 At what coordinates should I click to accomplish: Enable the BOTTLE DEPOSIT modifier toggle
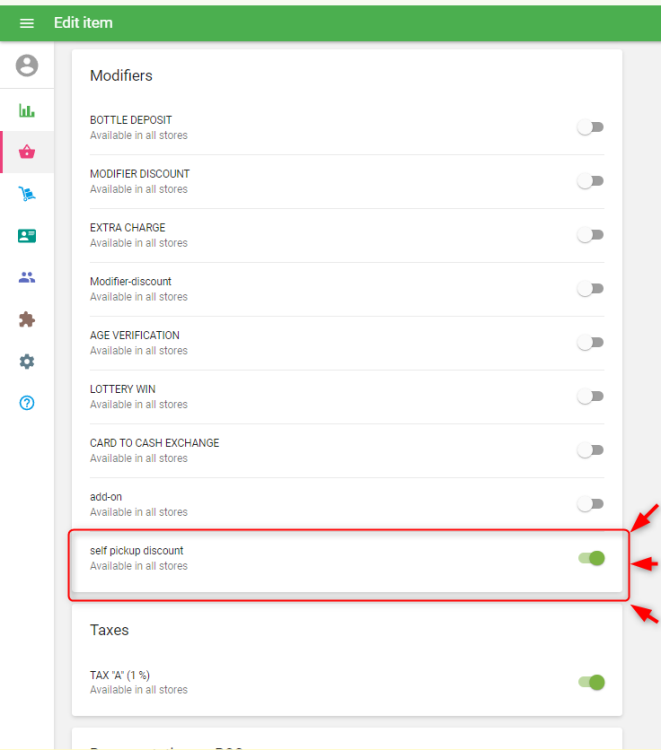click(591, 127)
